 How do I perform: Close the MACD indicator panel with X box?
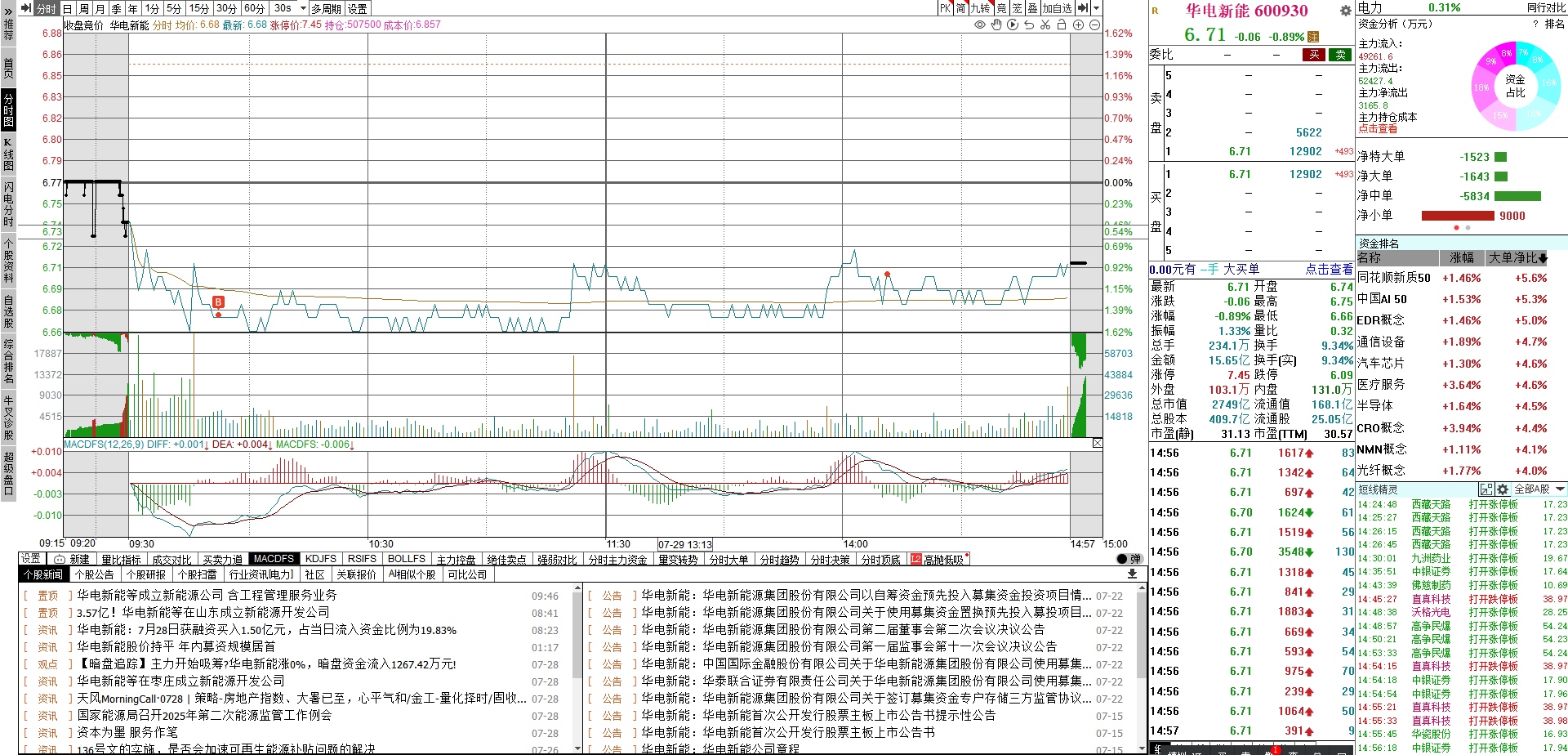(1097, 443)
